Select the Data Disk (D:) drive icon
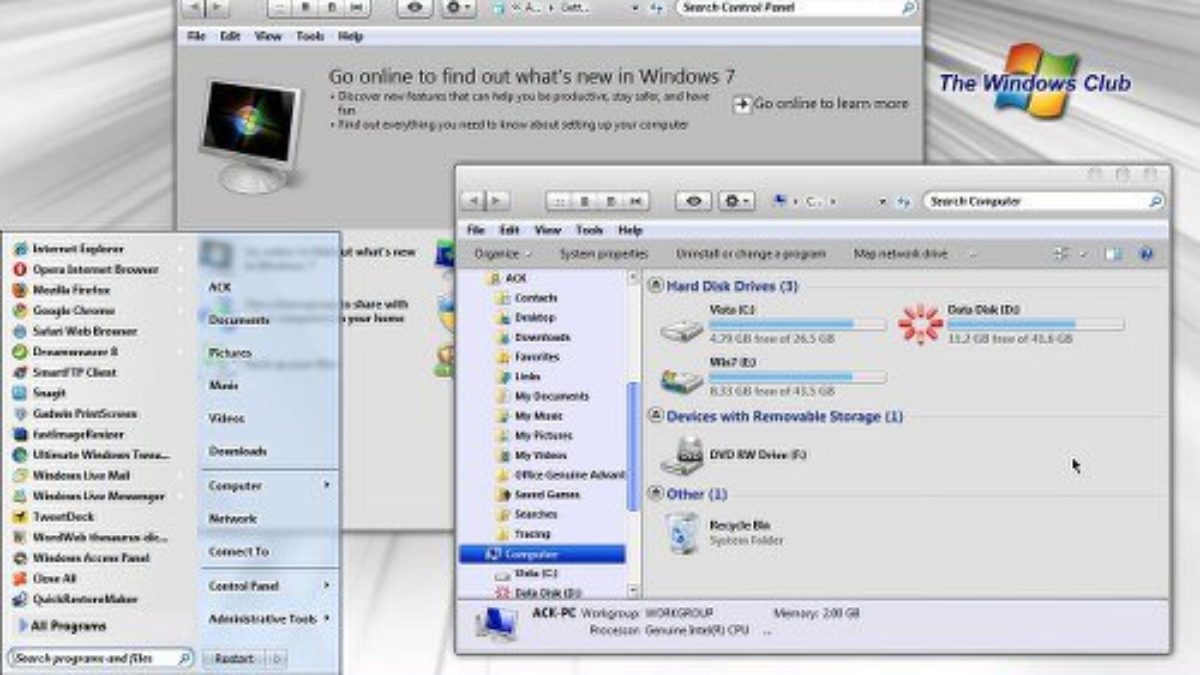Image resolution: width=1200 pixels, height=675 pixels. coord(920,325)
